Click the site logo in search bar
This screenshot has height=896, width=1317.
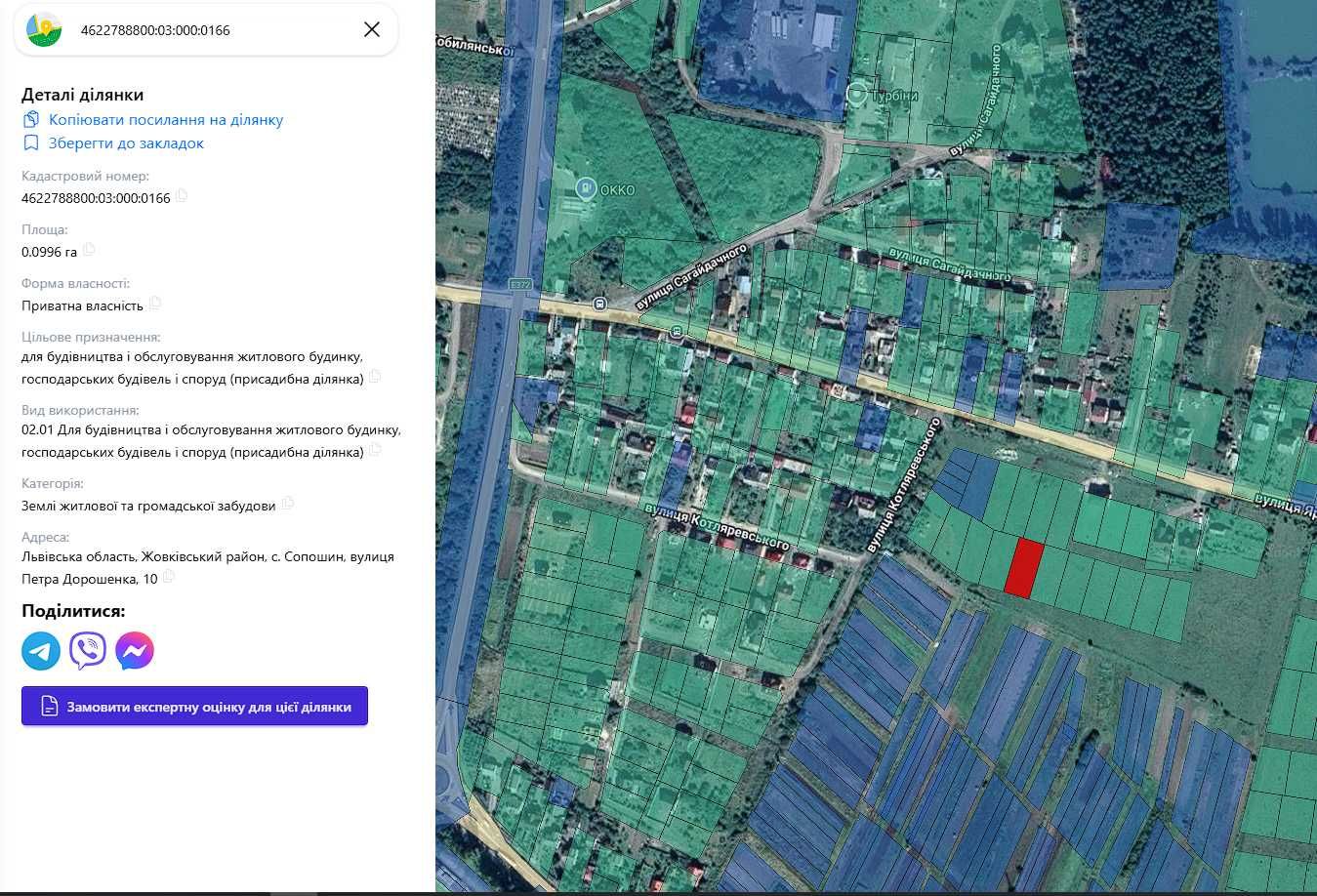[x=43, y=30]
